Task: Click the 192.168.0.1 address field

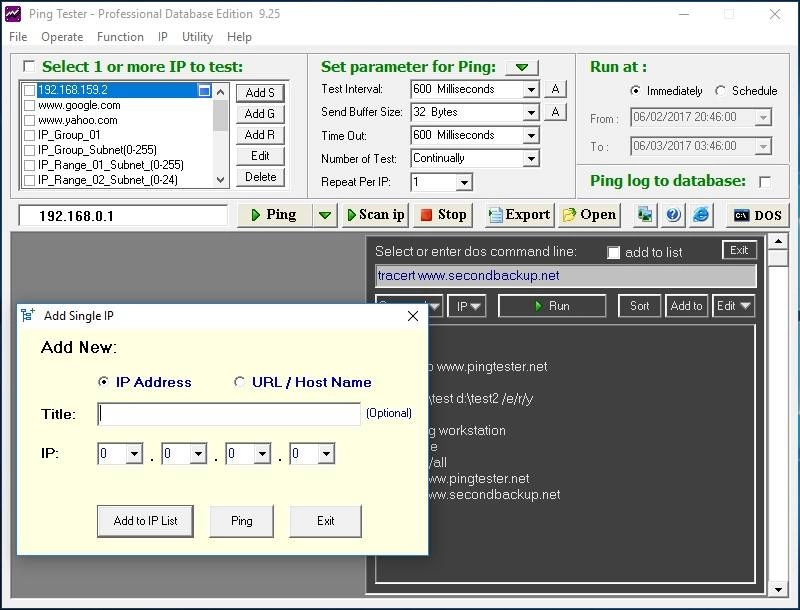Action: 123,216
